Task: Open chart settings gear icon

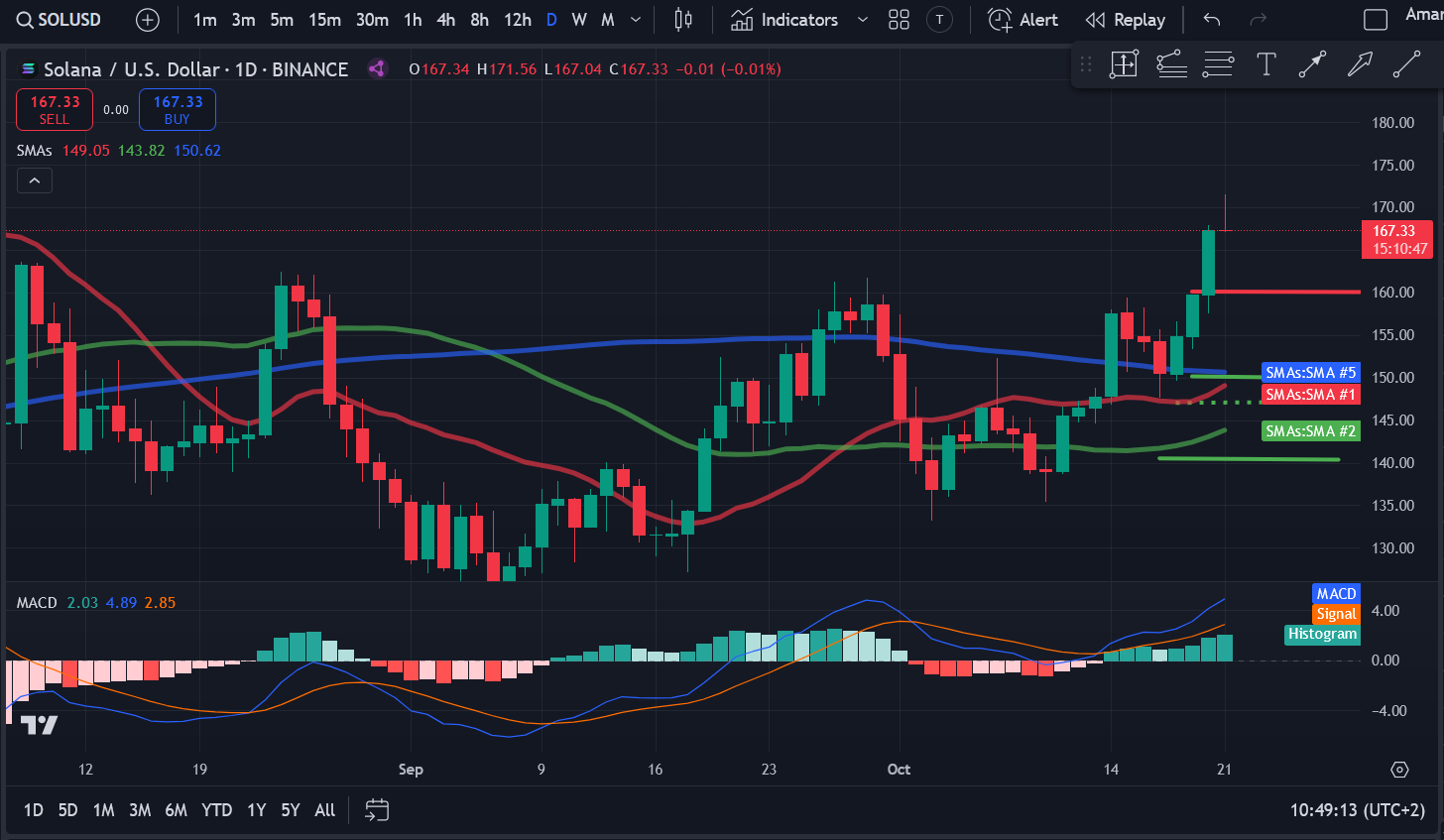Action: click(1399, 770)
